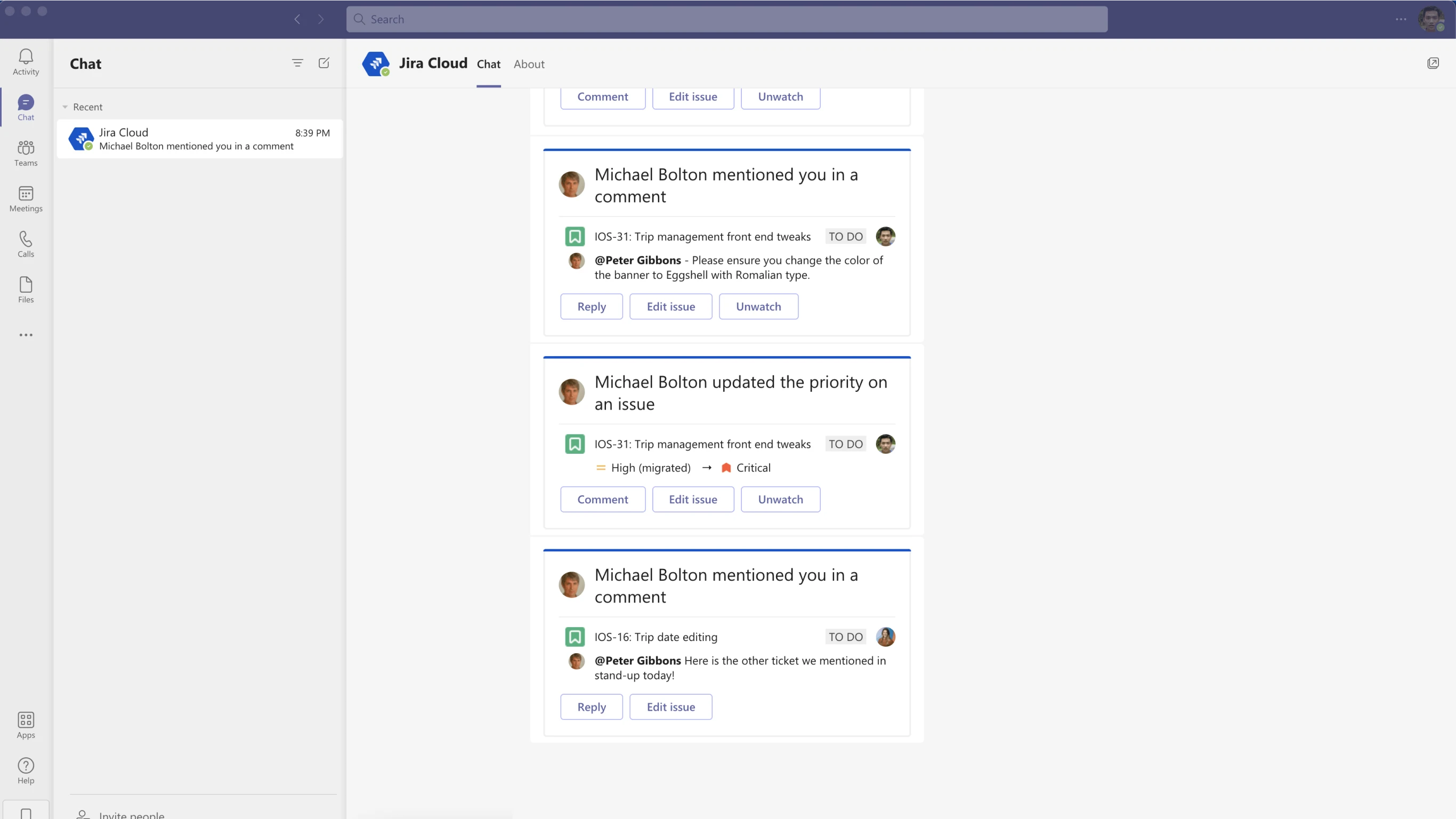Start a new chat with compose icon
This screenshot has height=819, width=1456.
coord(324,63)
